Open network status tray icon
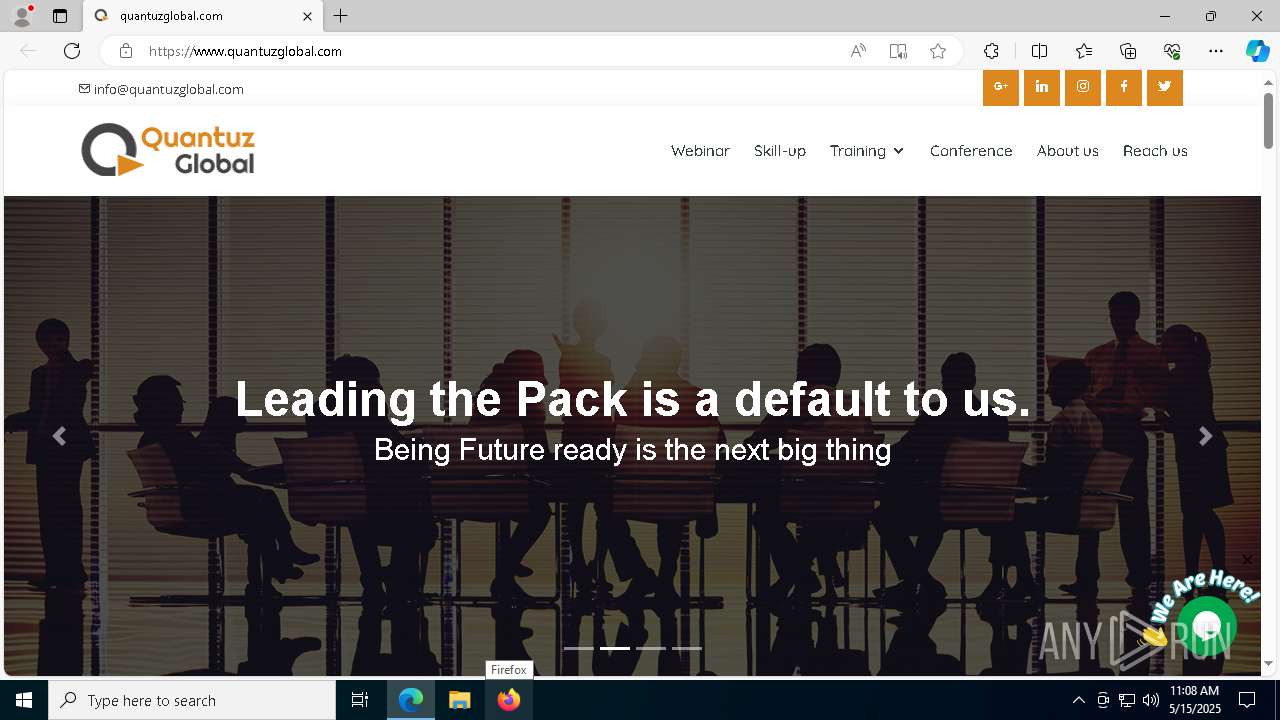 pyautogui.click(x=1127, y=700)
